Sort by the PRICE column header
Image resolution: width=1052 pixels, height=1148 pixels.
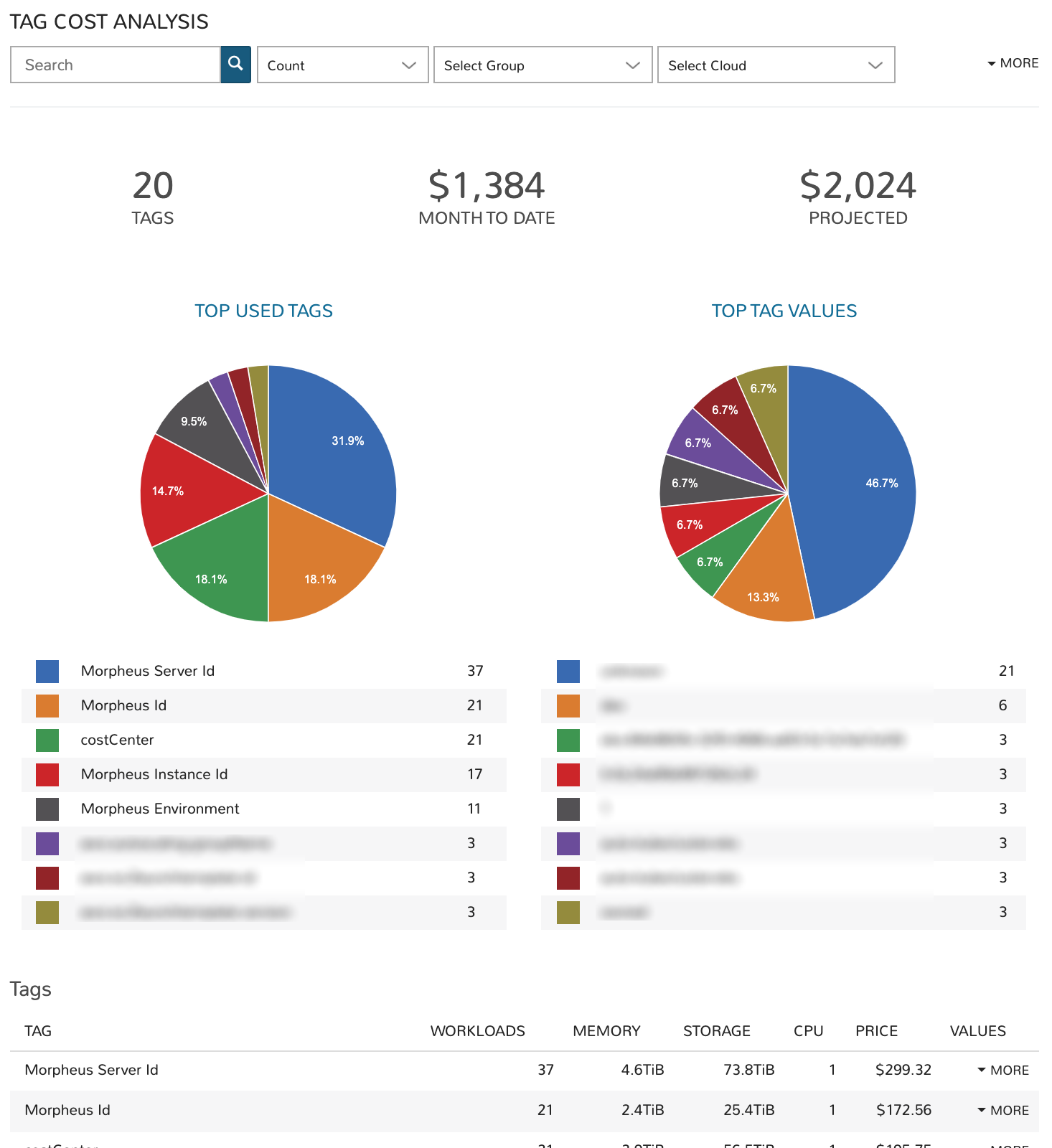876,1031
